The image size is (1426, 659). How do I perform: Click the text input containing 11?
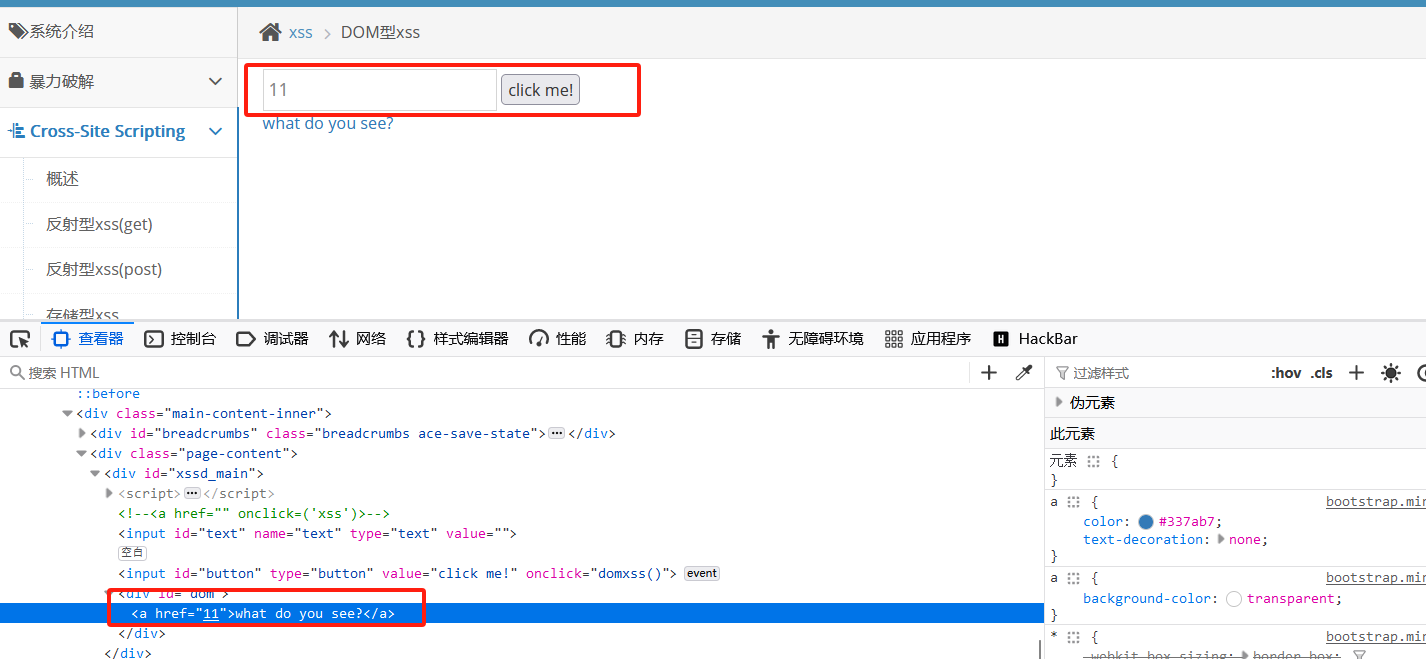[380, 90]
